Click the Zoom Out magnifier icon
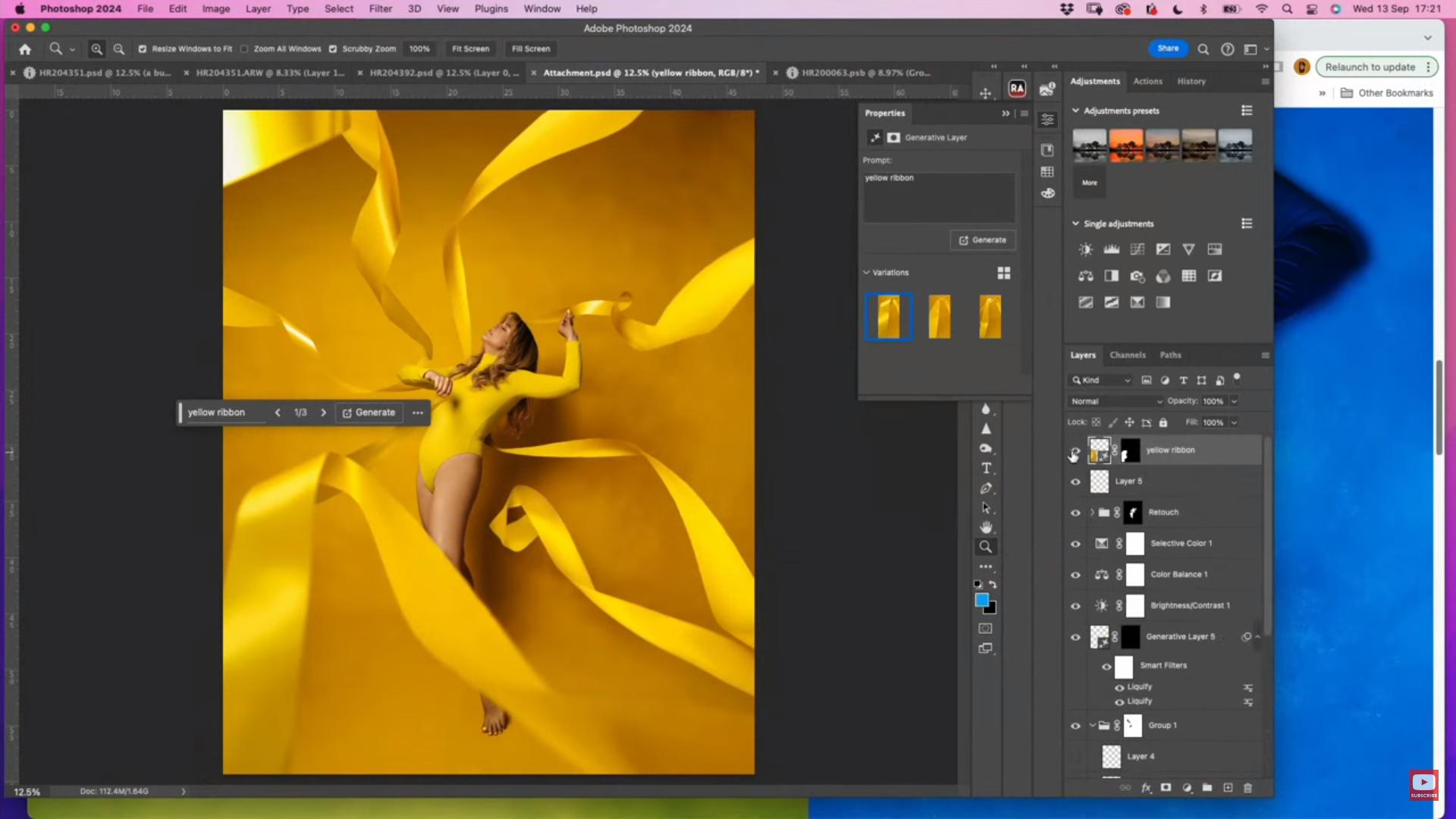The height and width of the screenshot is (819, 1456). [119, 49]
